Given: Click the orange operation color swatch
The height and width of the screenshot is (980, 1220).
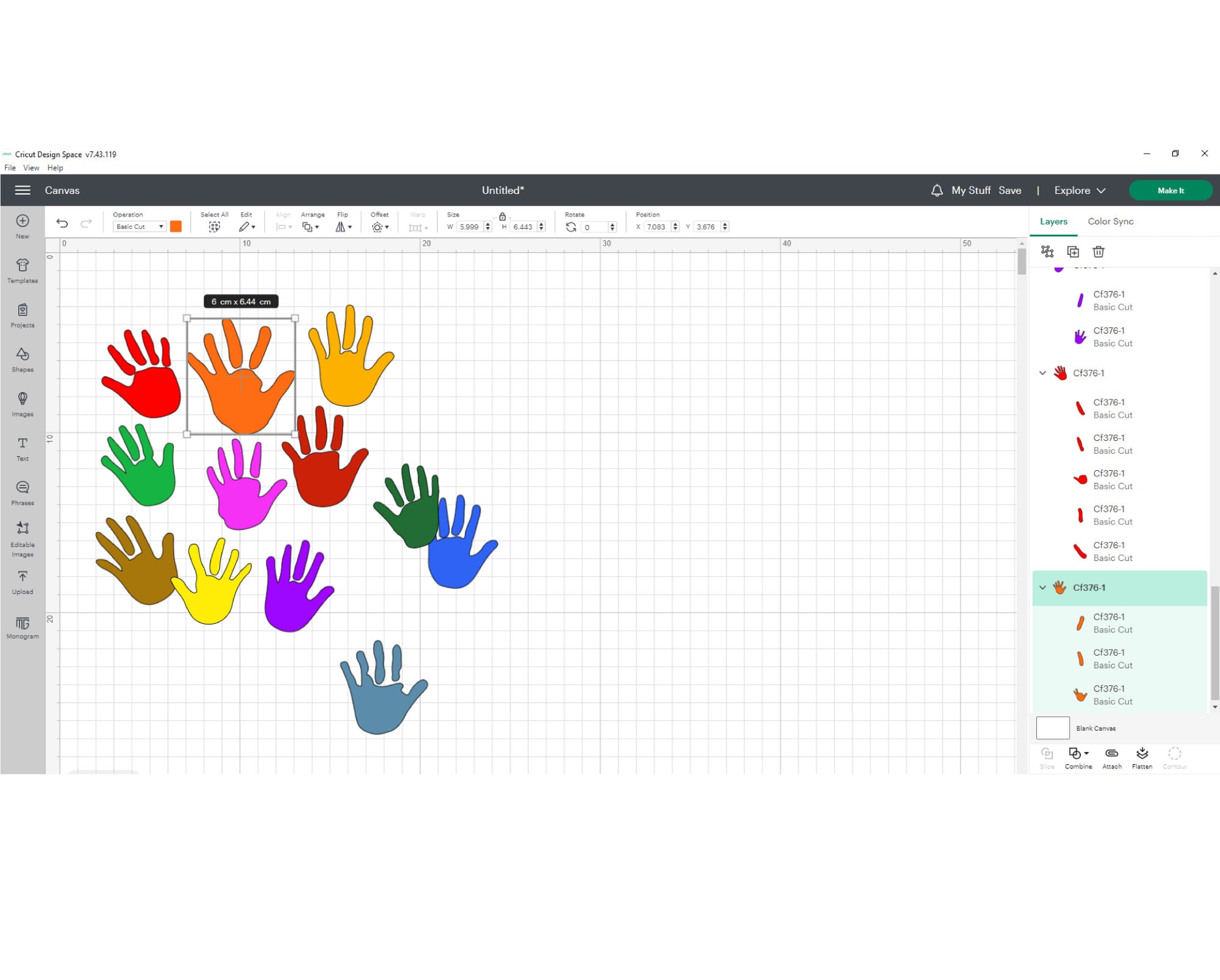Looking at the screenshot, I should [x=176, y=226].
